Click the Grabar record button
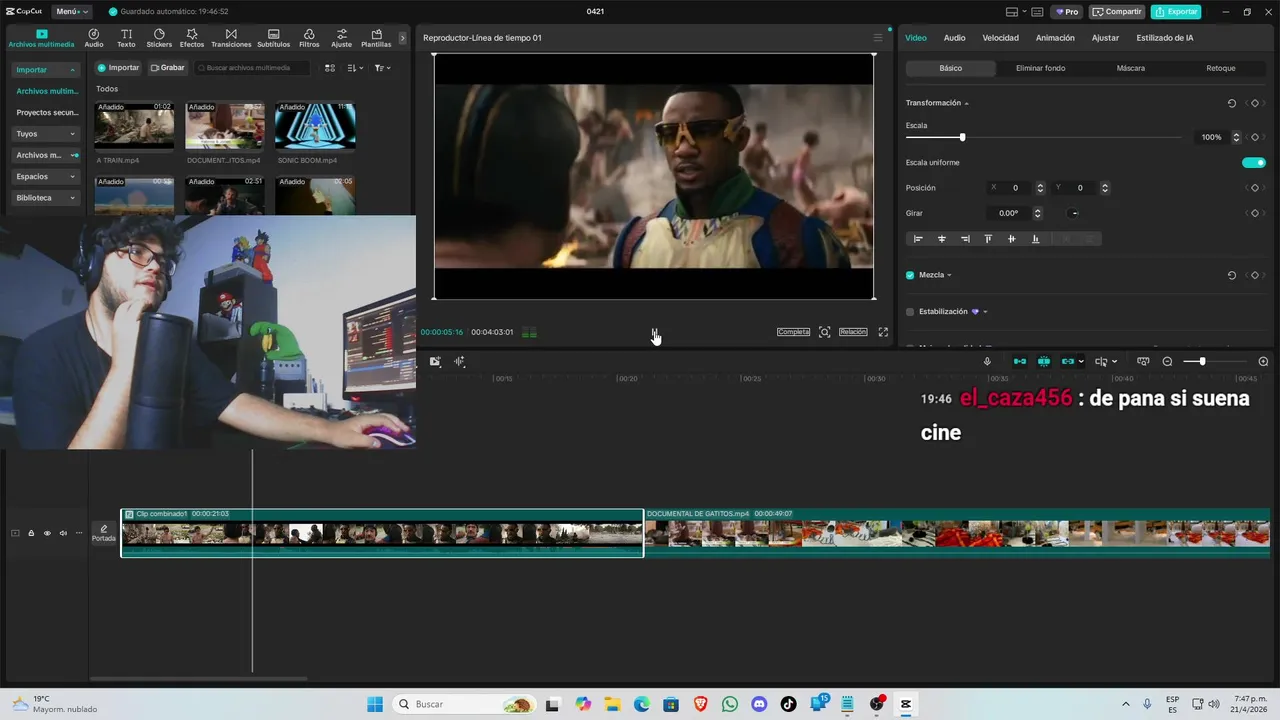Viewport: 1280px width, 720px height. pyautogui.click(x=168, y=68)
